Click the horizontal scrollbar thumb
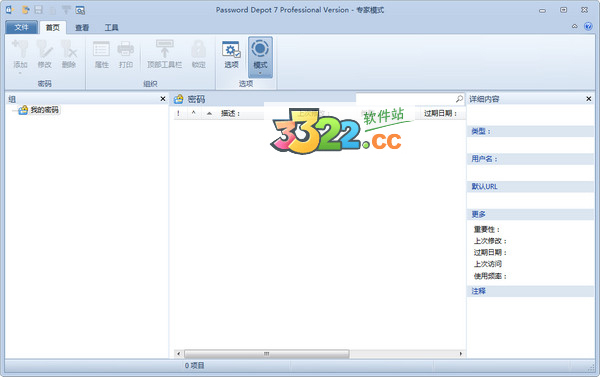600x377 pixels. tap(267, 354)
